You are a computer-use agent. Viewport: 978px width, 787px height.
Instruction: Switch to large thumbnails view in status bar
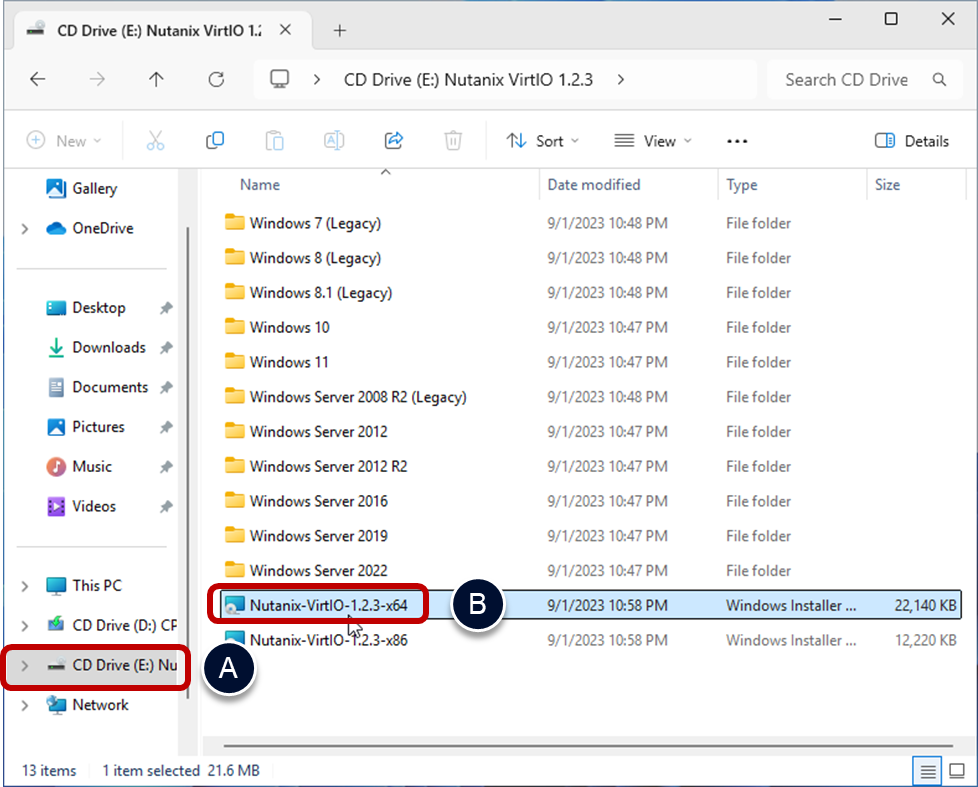[956, 771]
